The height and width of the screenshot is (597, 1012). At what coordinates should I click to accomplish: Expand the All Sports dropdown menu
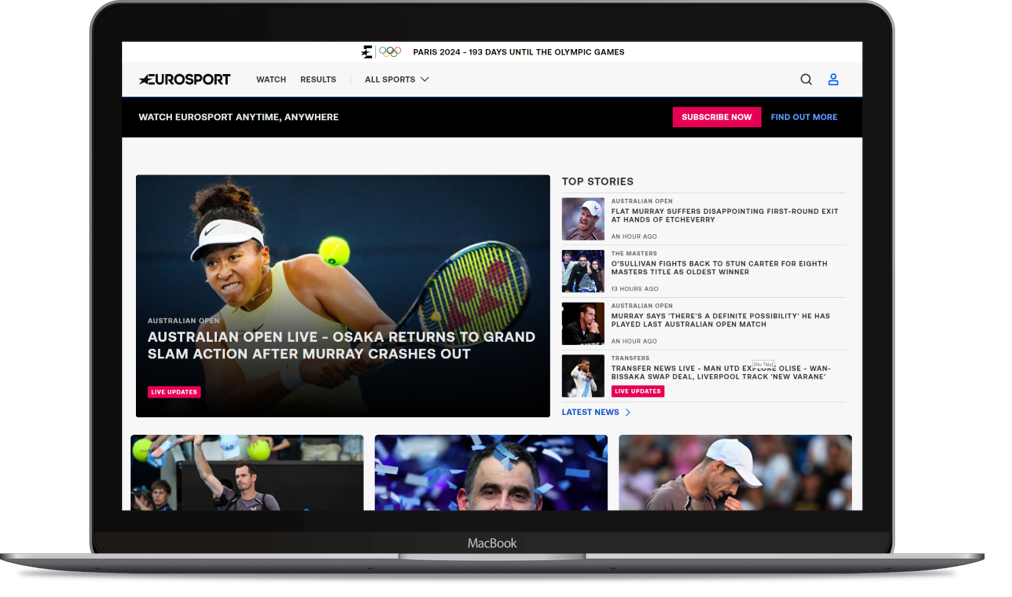click(396, 80)
